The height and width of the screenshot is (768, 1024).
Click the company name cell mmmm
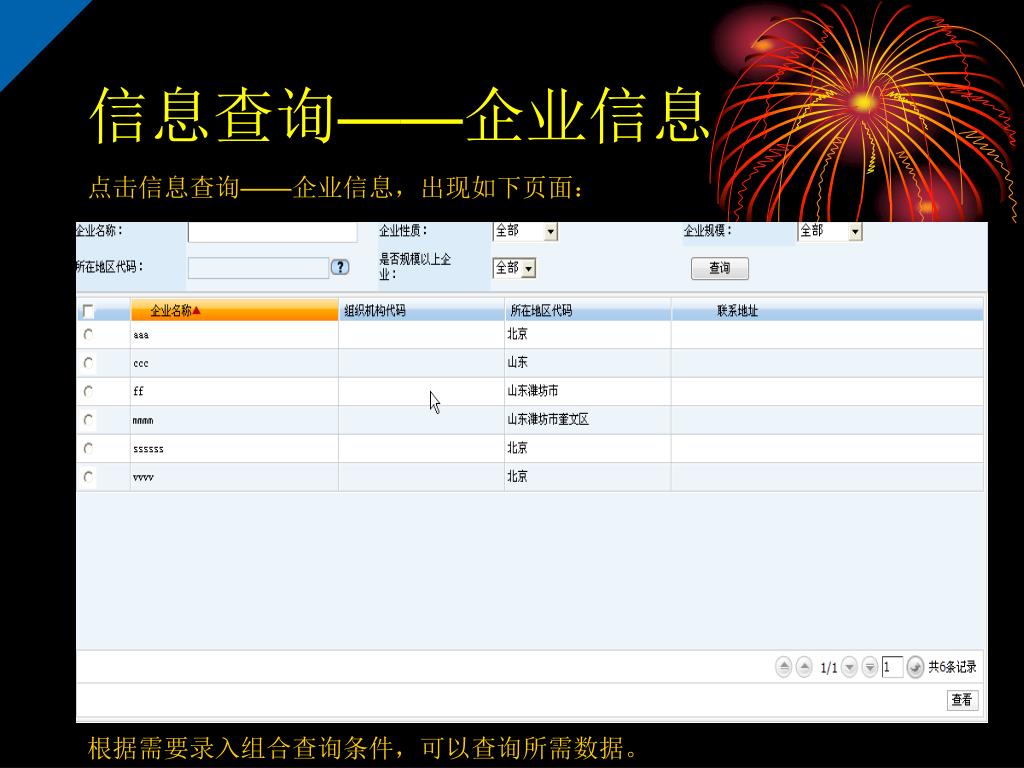pyautogui.click(x=234, y=420)
